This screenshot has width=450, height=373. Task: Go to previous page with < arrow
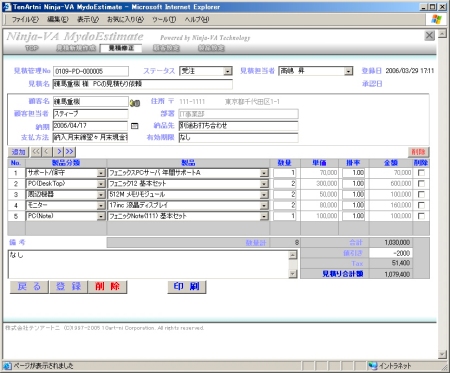(x=47, y=152)
